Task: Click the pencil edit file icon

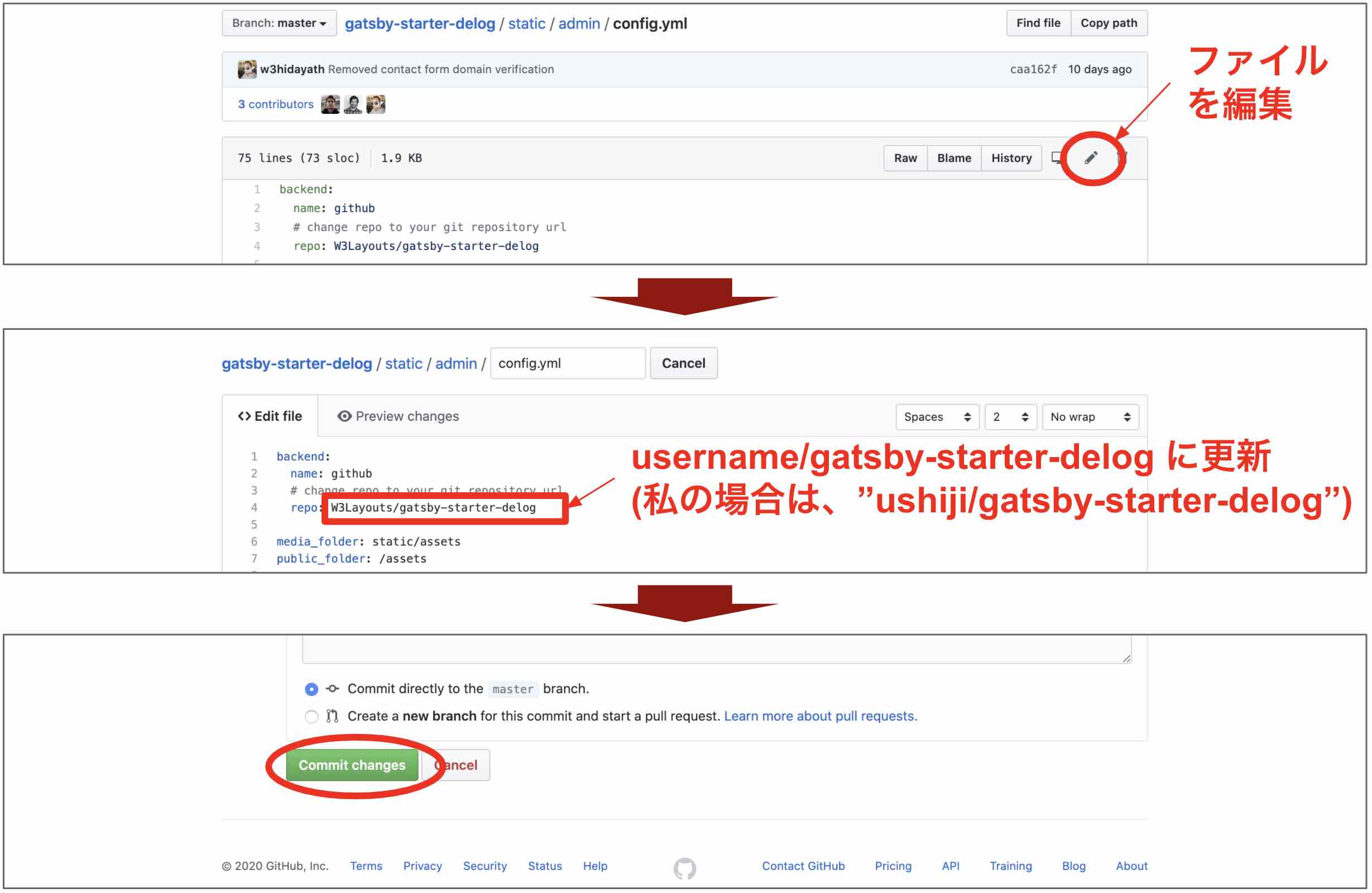Action: tap(1092, 158)
